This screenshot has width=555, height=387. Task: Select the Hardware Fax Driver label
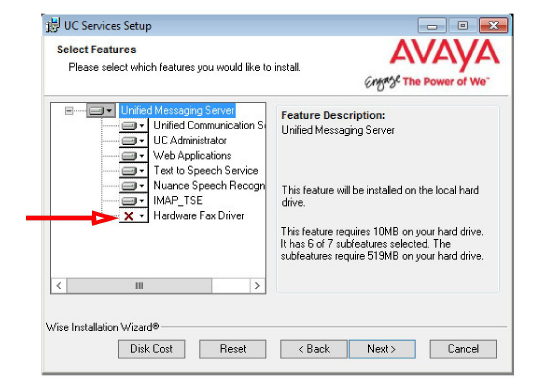[x=199, y=216]
